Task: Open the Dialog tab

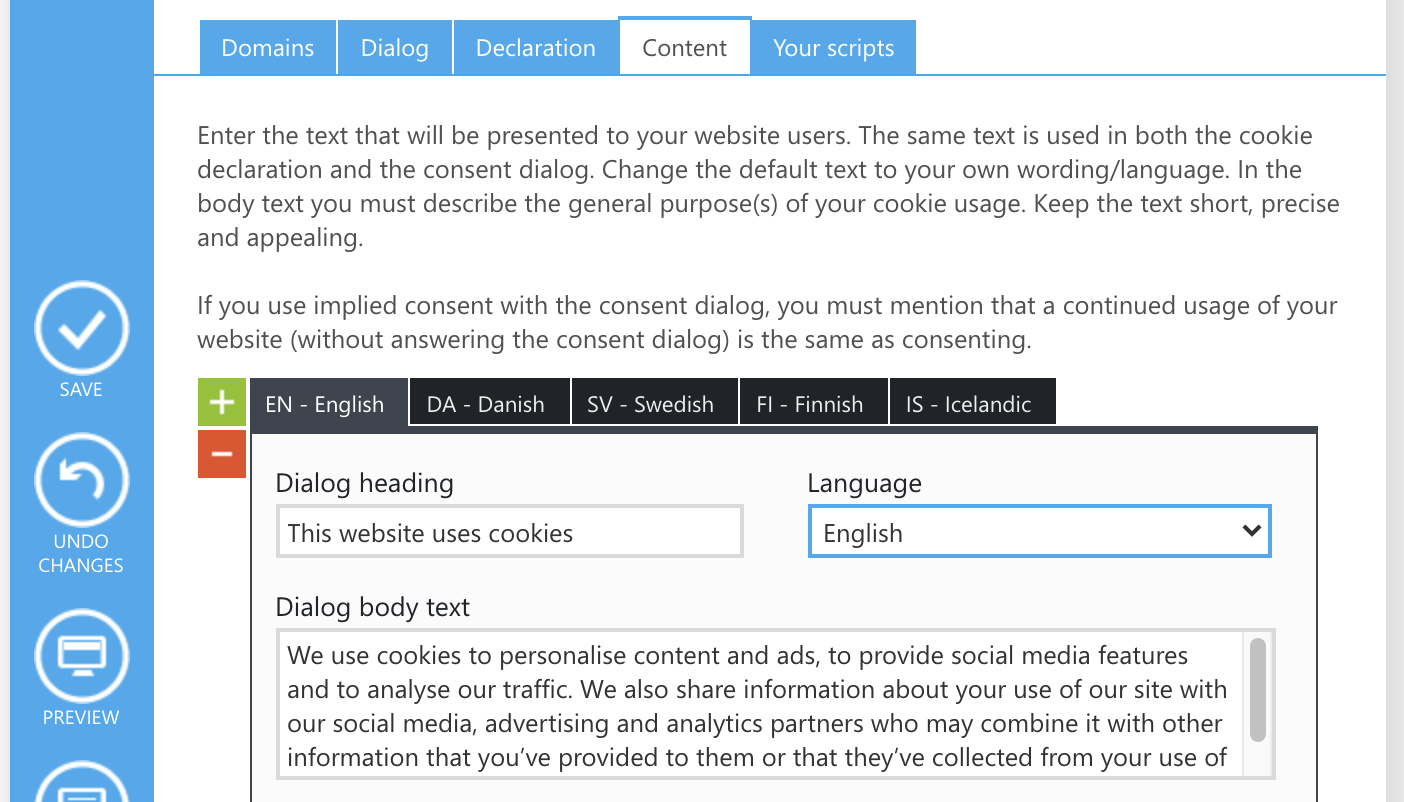Action: tap(394, 48)
